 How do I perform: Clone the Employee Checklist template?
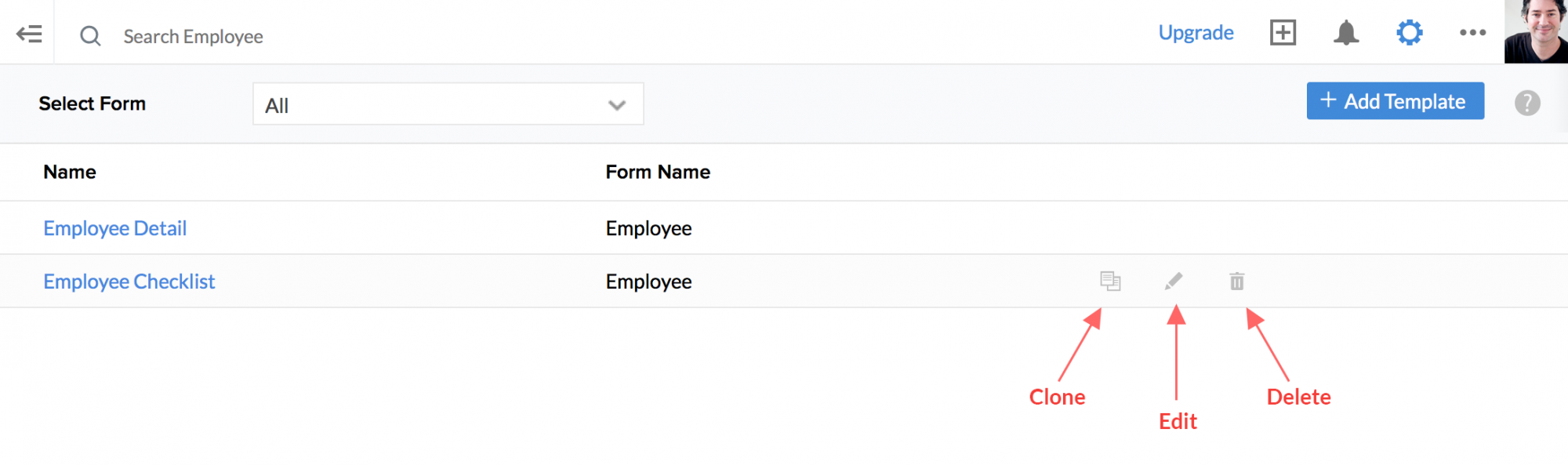(1110, 281)
